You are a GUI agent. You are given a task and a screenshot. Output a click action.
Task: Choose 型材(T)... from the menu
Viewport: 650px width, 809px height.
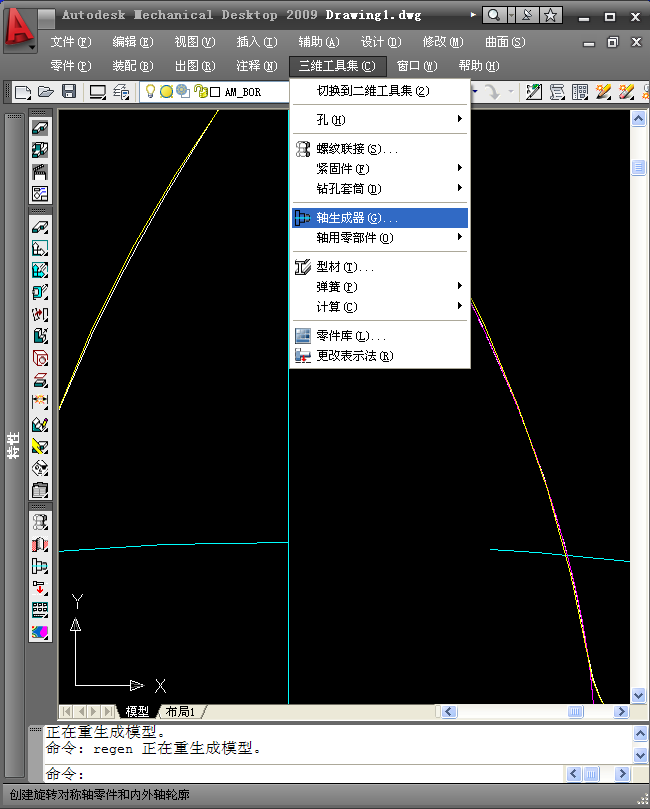click(380, 267)
